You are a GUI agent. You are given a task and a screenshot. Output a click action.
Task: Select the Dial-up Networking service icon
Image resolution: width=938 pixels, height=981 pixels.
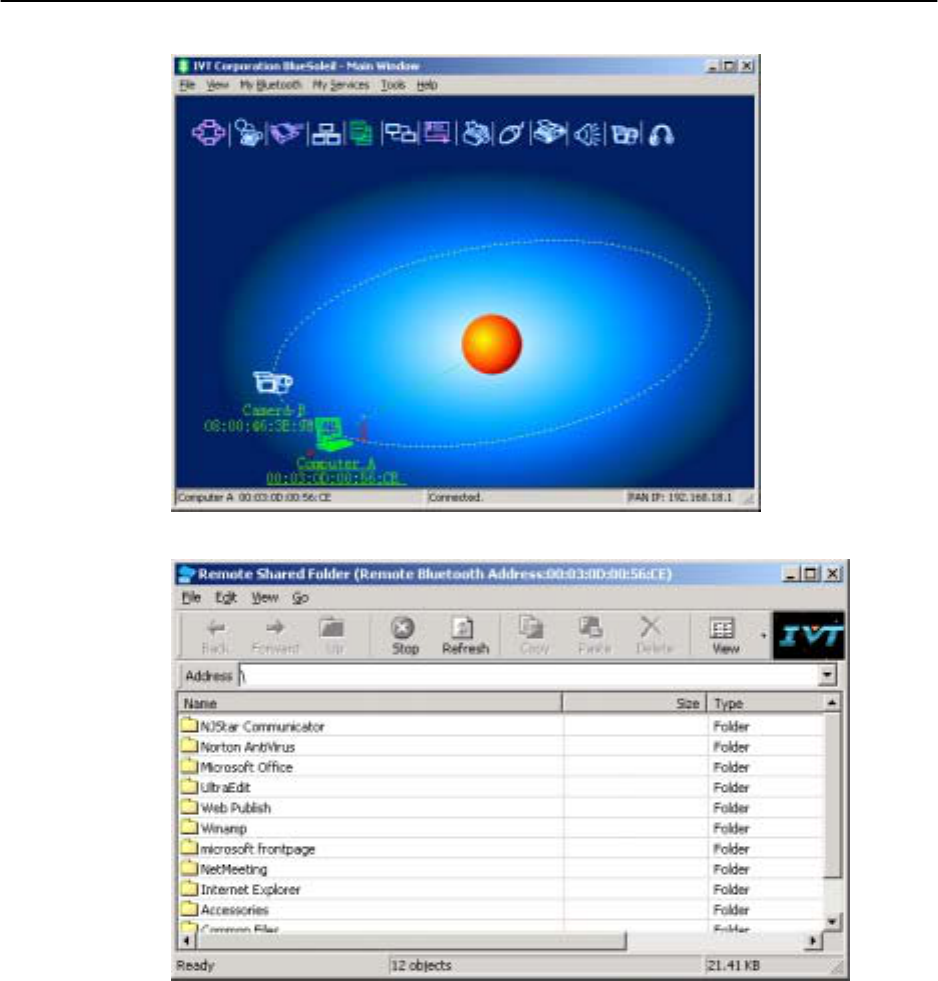point(249,133)
